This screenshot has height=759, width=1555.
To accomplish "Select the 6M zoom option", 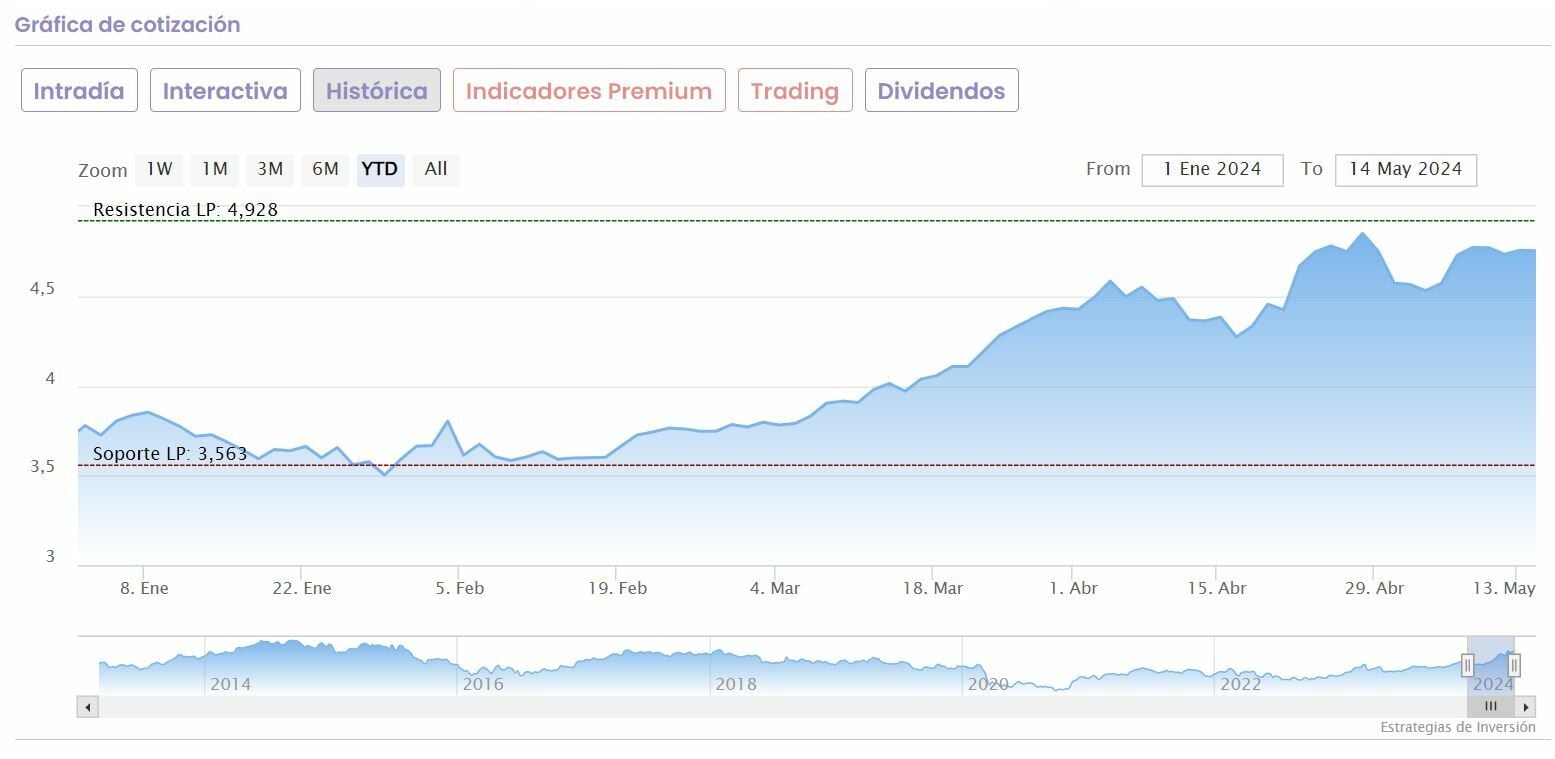I will pos(325,169).
